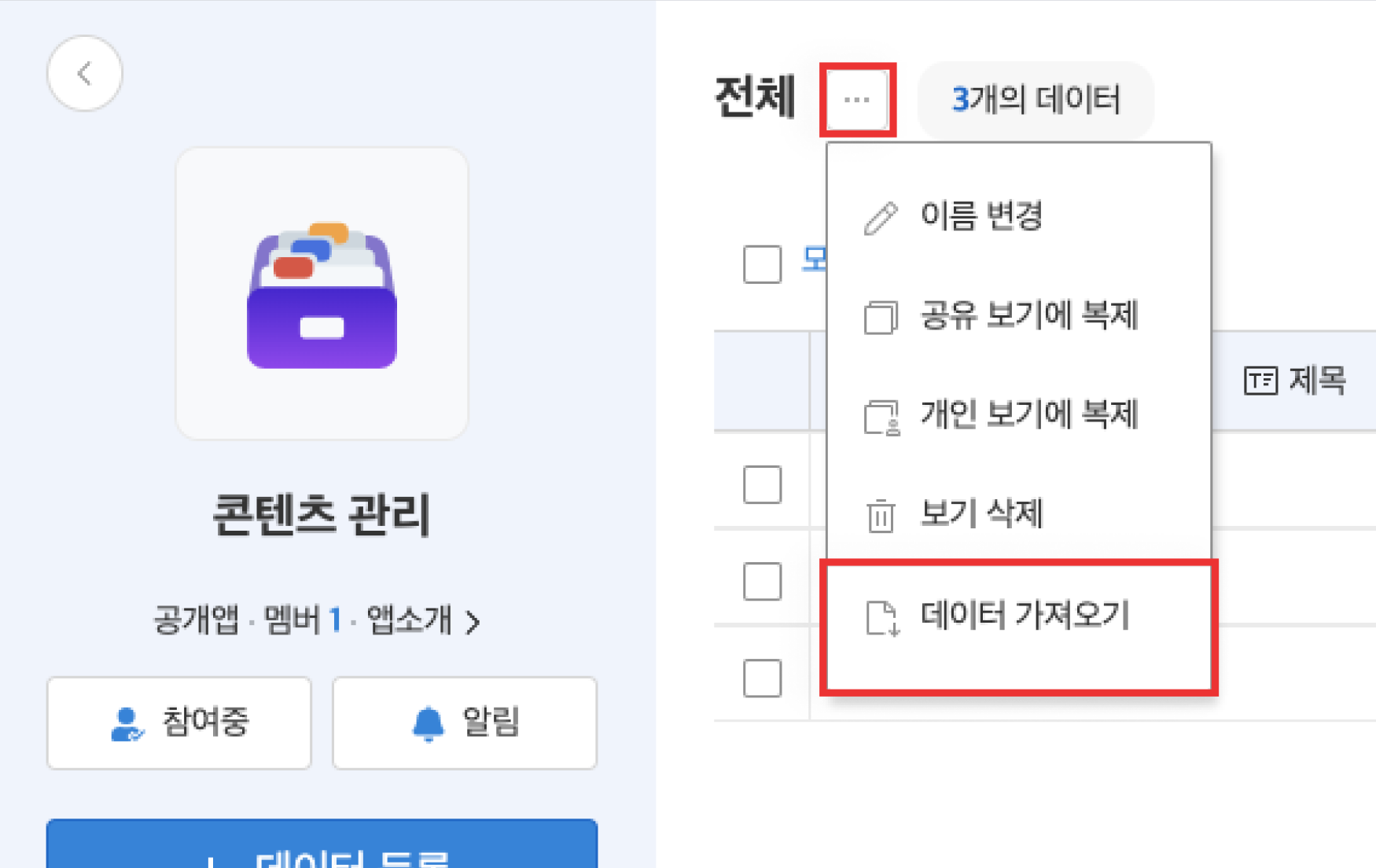1376x868 pixels.
Task: Click the personal copy icon for 개인 보기에 복제
Action: pos(881,417)
